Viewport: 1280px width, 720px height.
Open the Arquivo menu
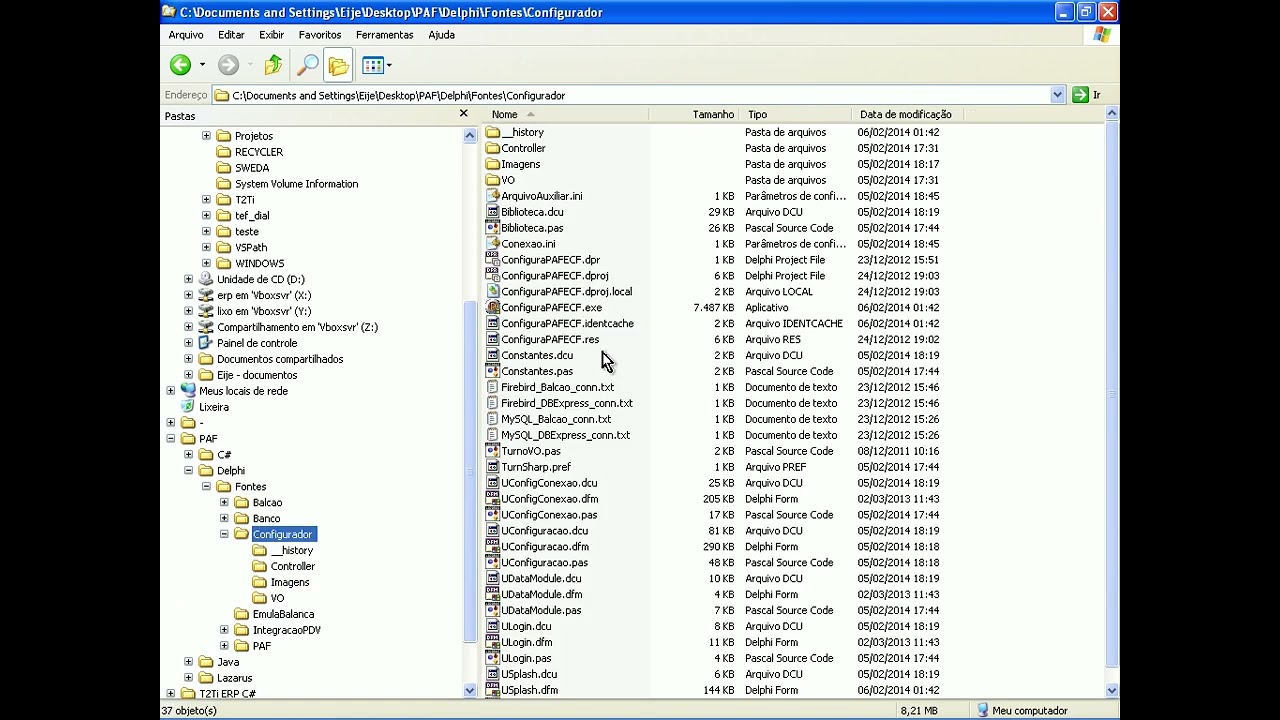186,35
